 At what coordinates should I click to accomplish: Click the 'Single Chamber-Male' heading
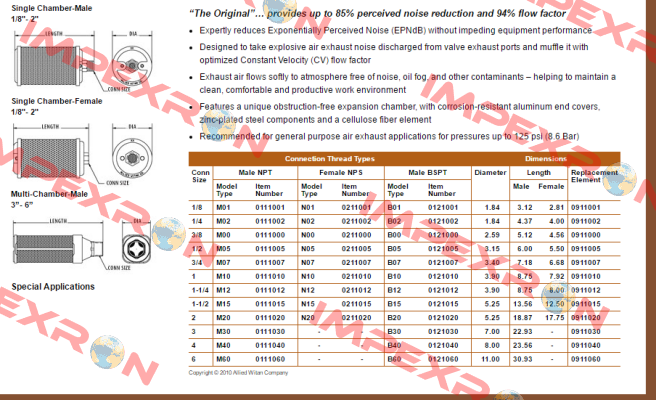(x=51, y=8)
